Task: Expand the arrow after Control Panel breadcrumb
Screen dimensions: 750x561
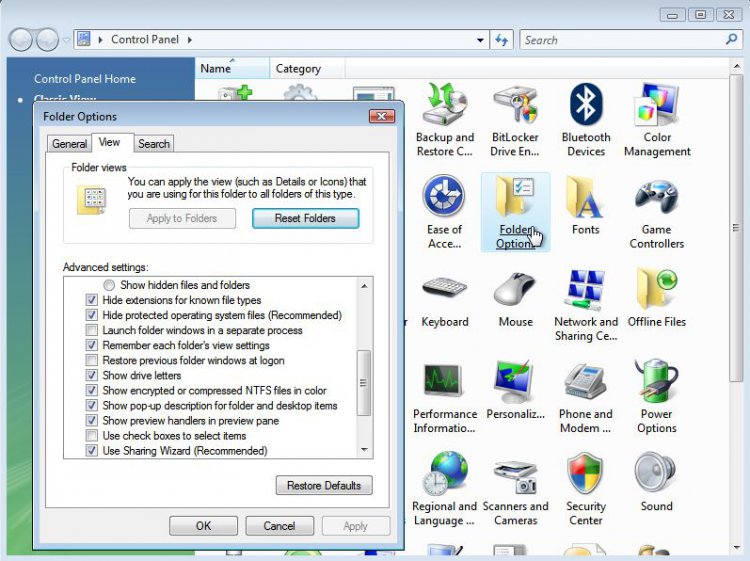Action: [190, 40]
